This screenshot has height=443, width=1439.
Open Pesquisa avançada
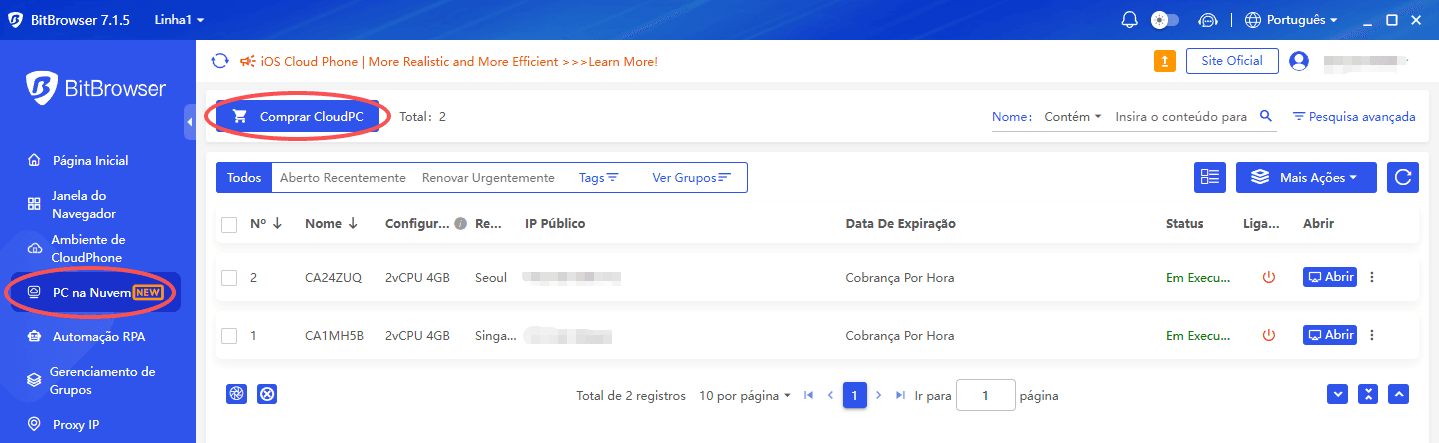(1354, 116)
